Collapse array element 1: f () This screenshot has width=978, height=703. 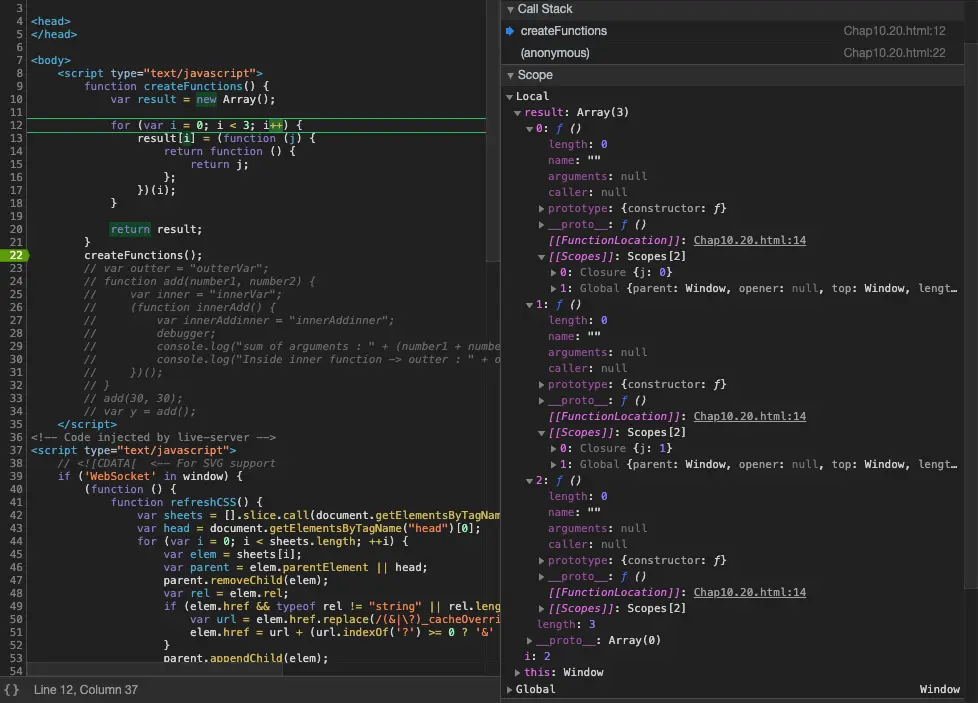(x=530, y=305)
